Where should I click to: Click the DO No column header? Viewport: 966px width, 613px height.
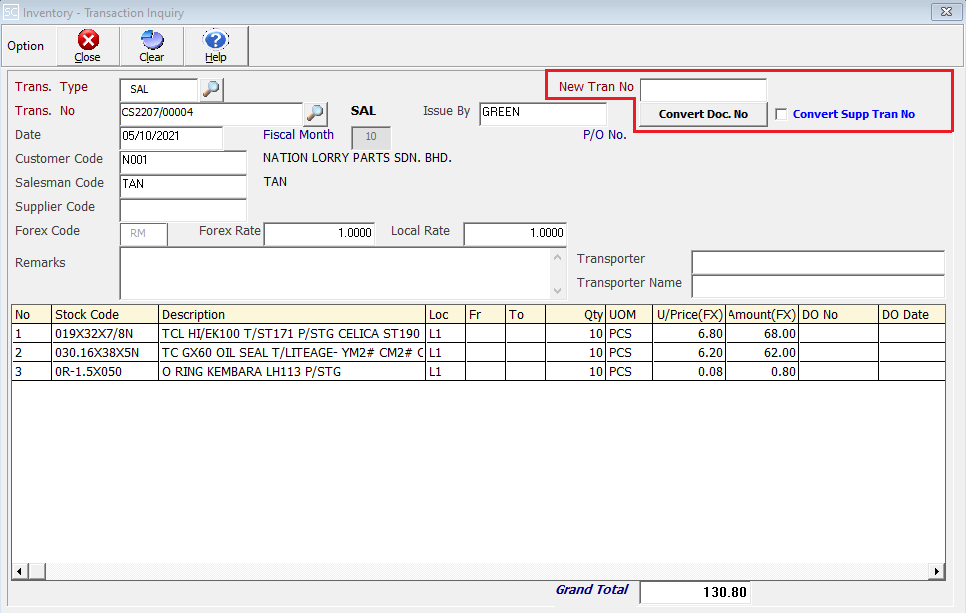[838, 315]
